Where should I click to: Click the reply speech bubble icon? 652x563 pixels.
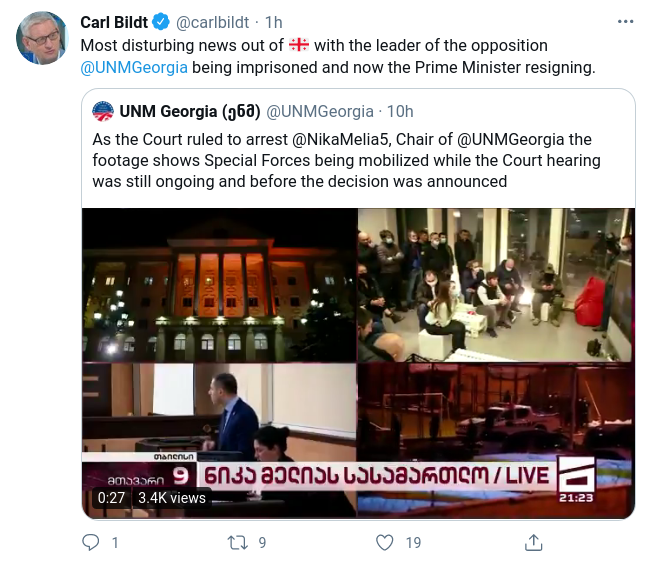click(x=92, y=542)
